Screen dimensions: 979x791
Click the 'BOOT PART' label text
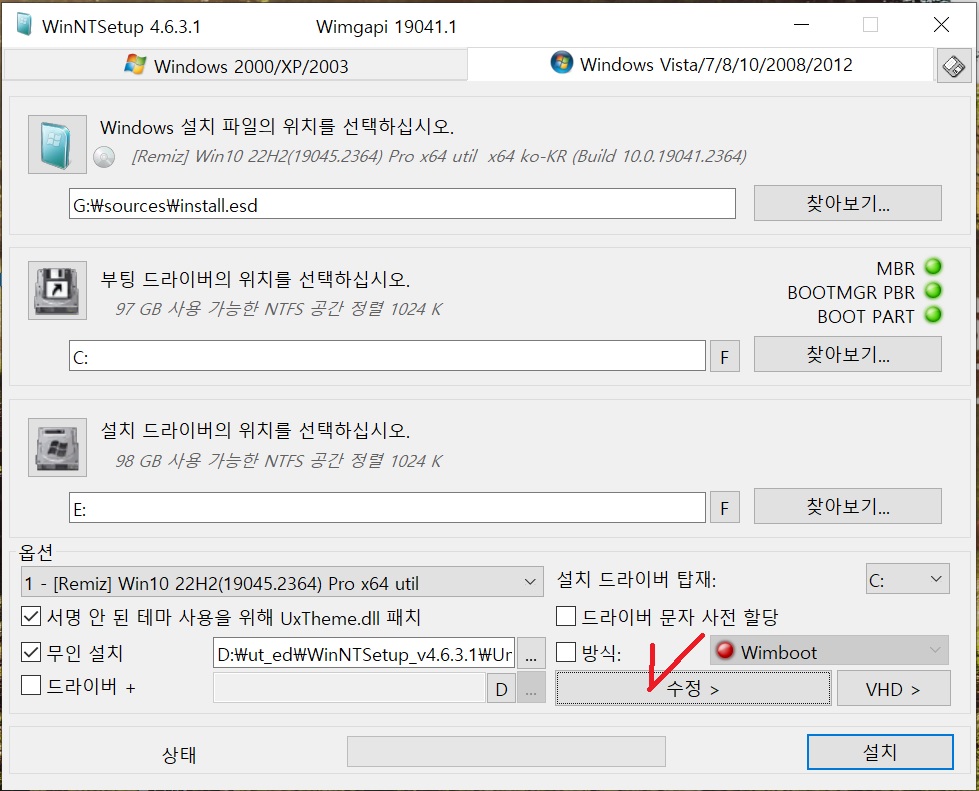pyautogui.click(x=865, y=317)
